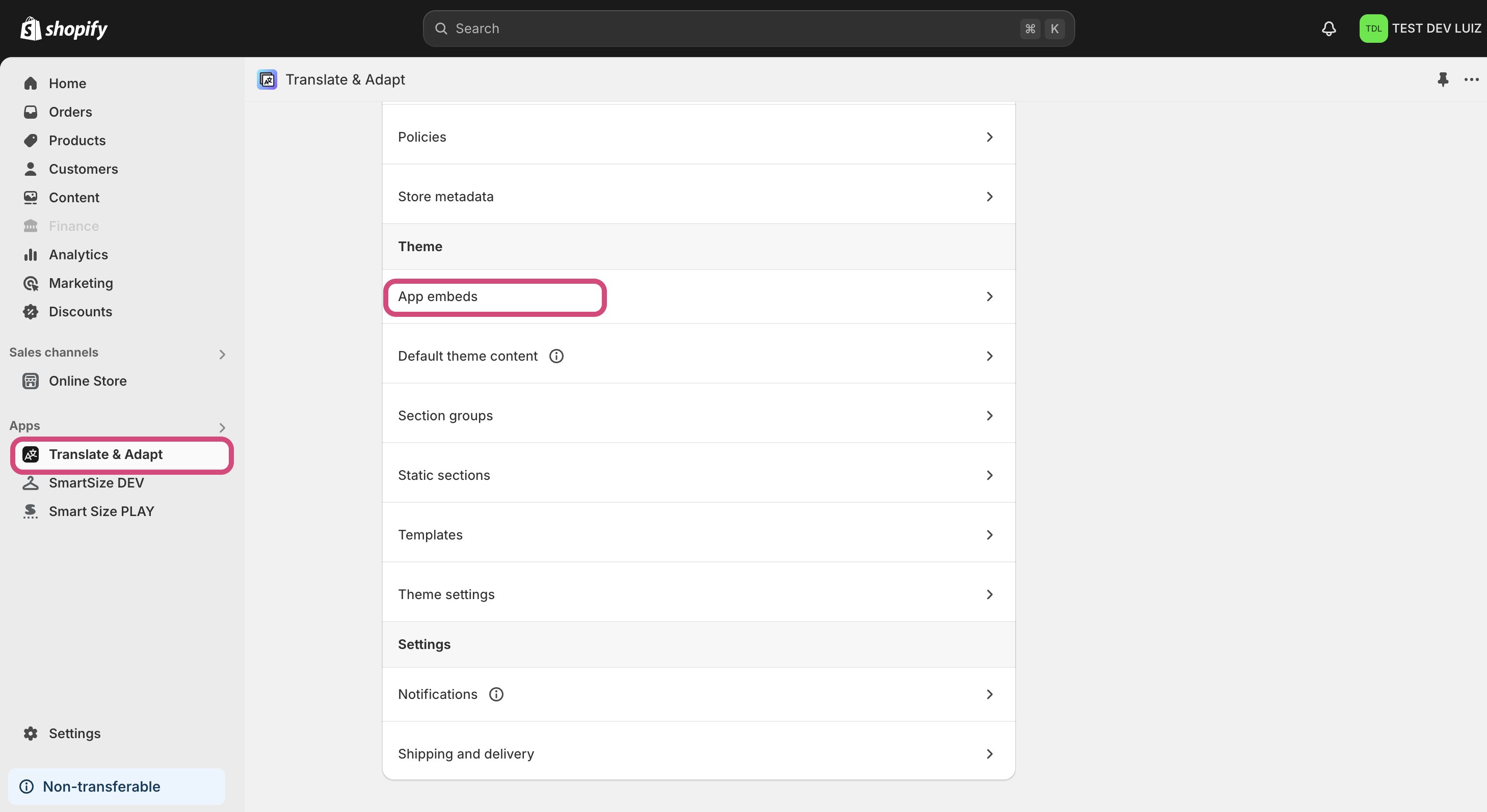Click the Content icon in sidebar
The height and width of the screenshot is (812, 1487).
31,197
